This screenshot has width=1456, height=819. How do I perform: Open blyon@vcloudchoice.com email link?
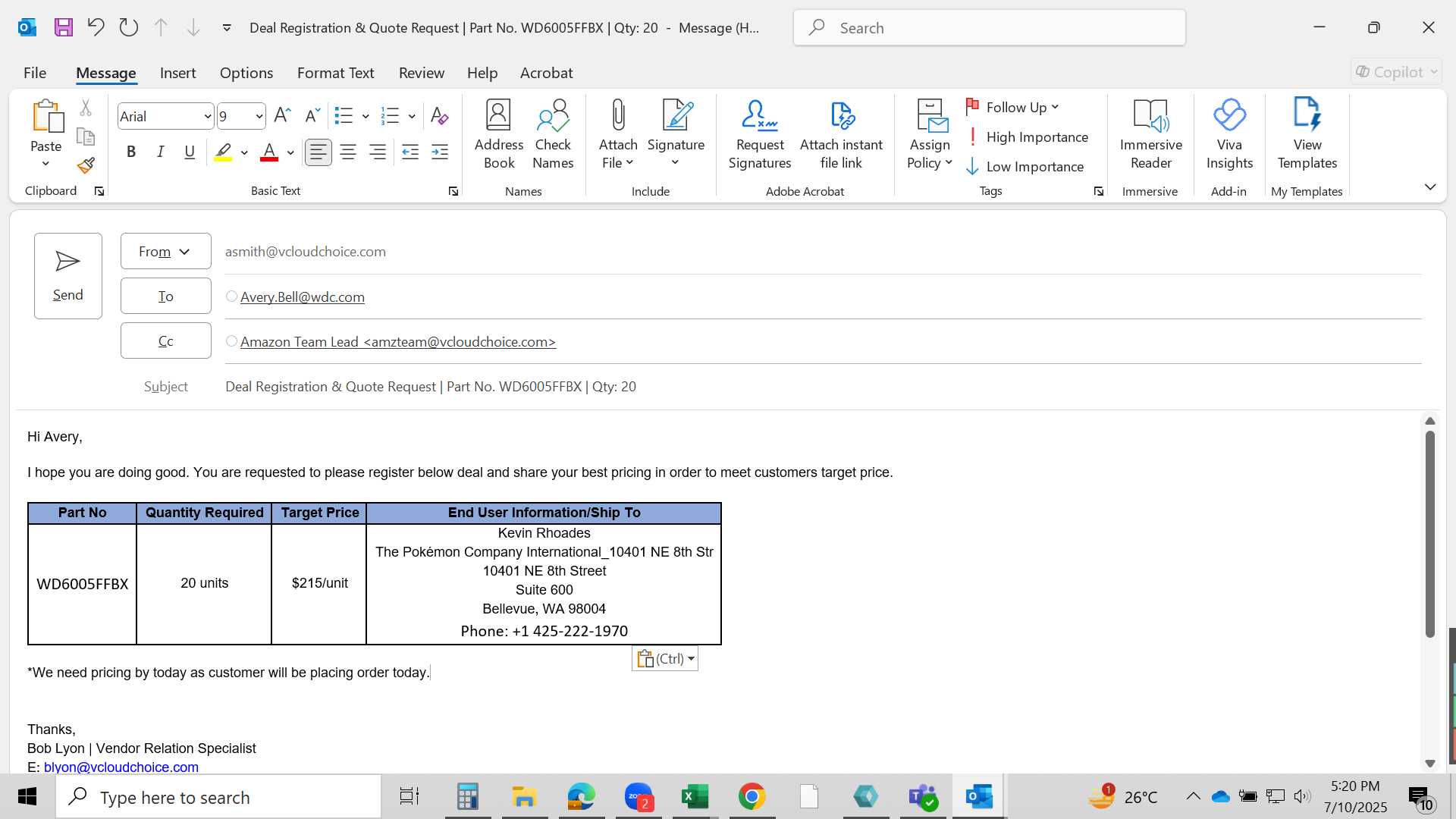click(x=121, y=767)
